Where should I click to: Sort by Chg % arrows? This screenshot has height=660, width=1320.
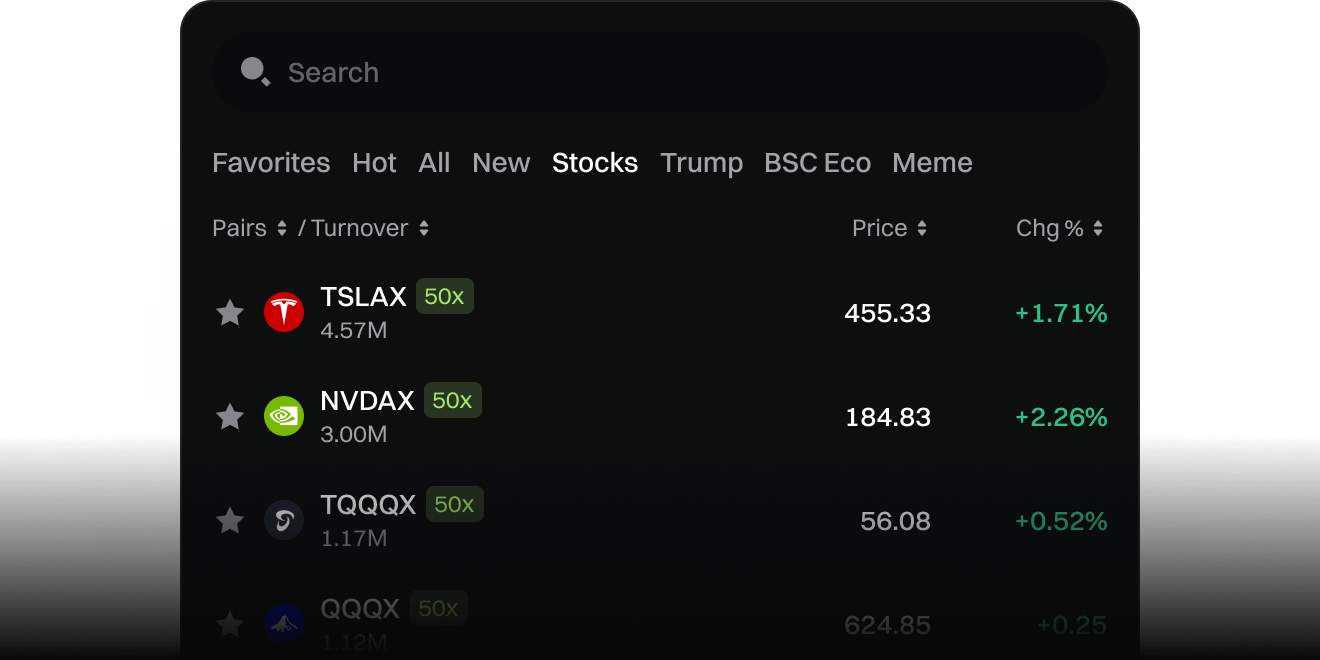click(x=1098, y=229)
